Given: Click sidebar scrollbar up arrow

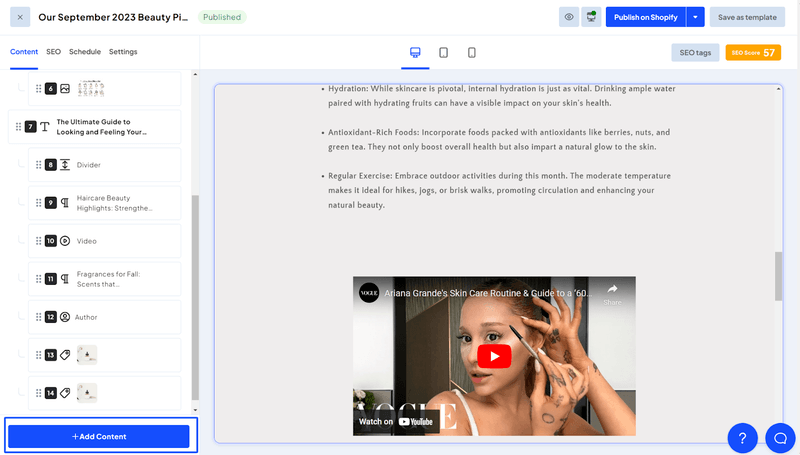Looking at the screenshot, I should tap(195, 74).
